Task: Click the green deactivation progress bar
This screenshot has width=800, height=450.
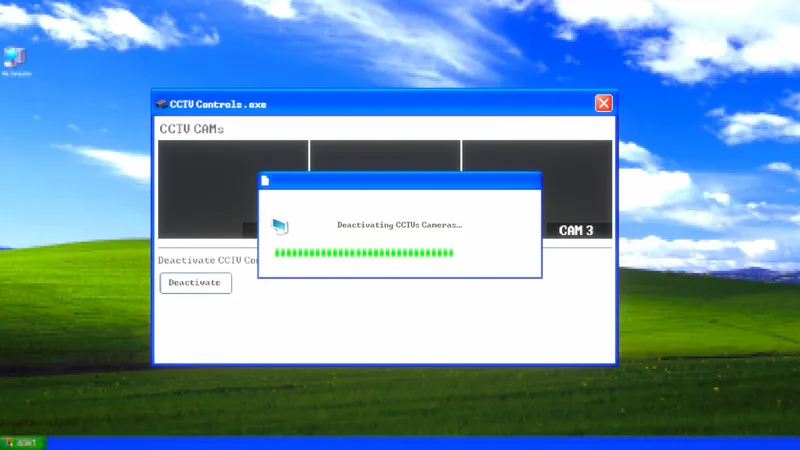Action: tap(364, 252)
